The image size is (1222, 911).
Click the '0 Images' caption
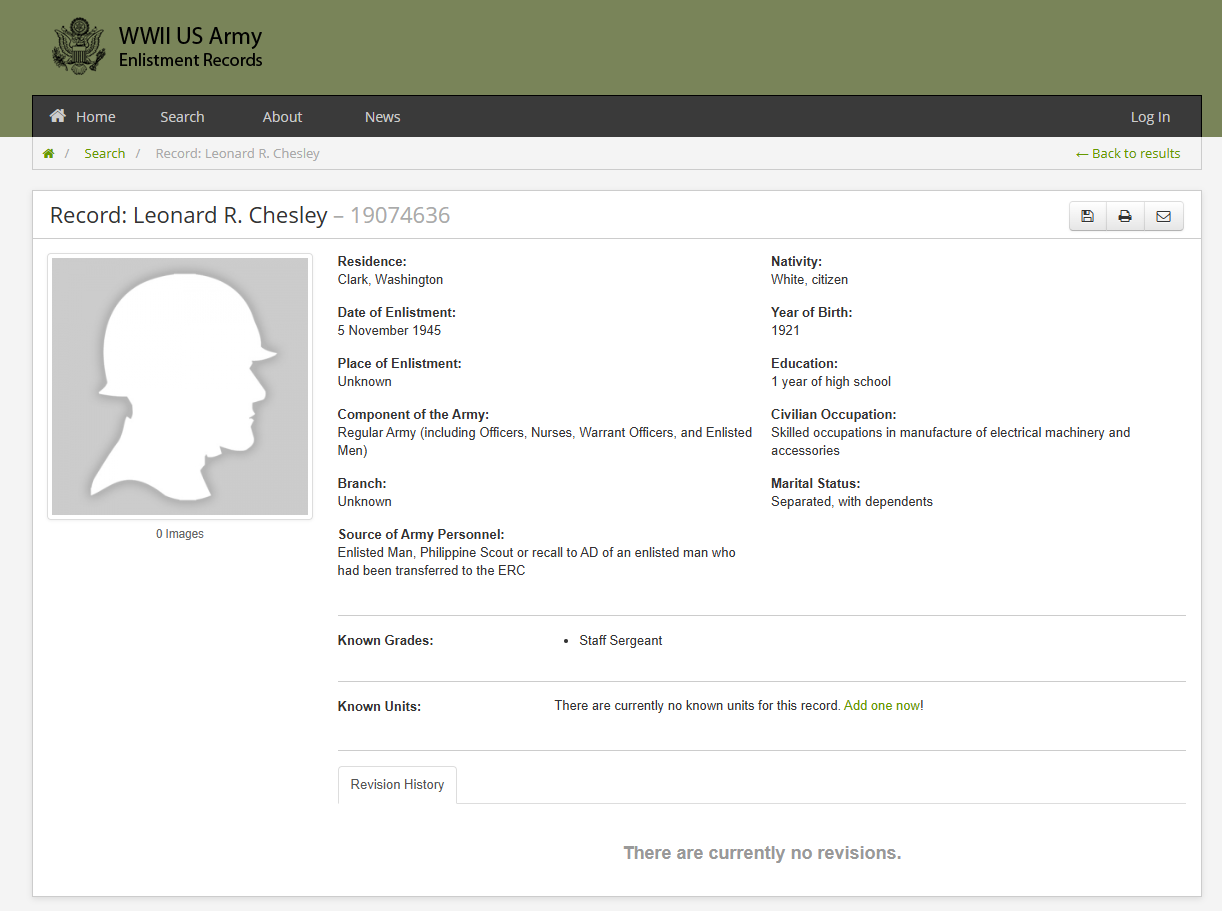(180, 534)
